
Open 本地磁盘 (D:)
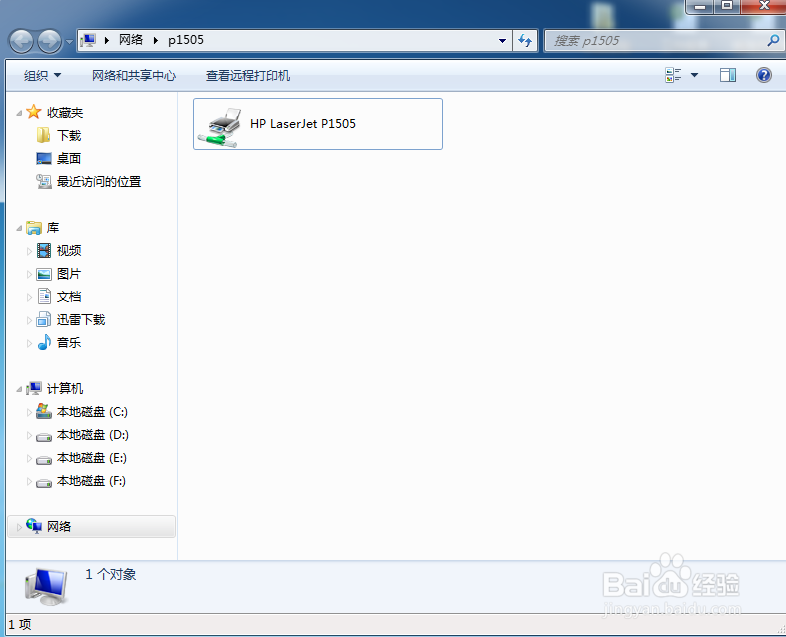(93, 435)
